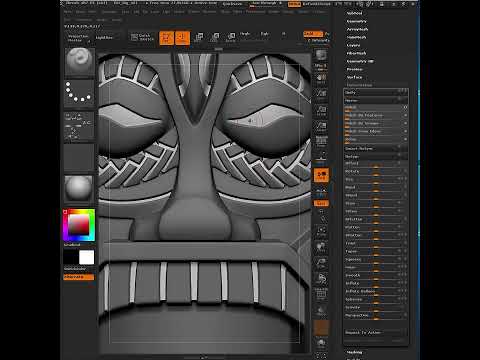Toggle the circle option on Polish row
This screenshot has width=480, height=360.
(405, 107)
